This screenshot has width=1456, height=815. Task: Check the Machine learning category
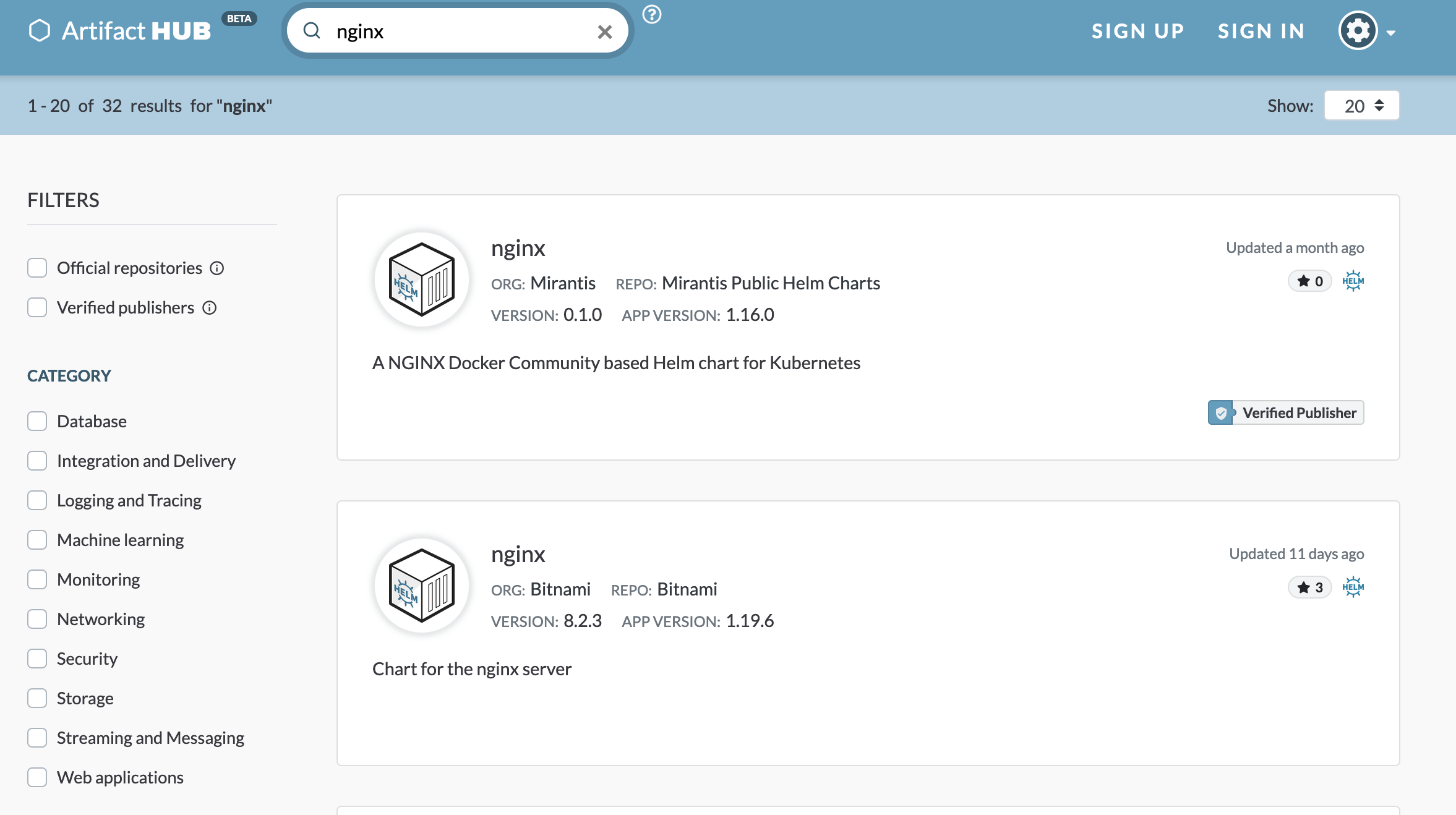pos(37,540)
